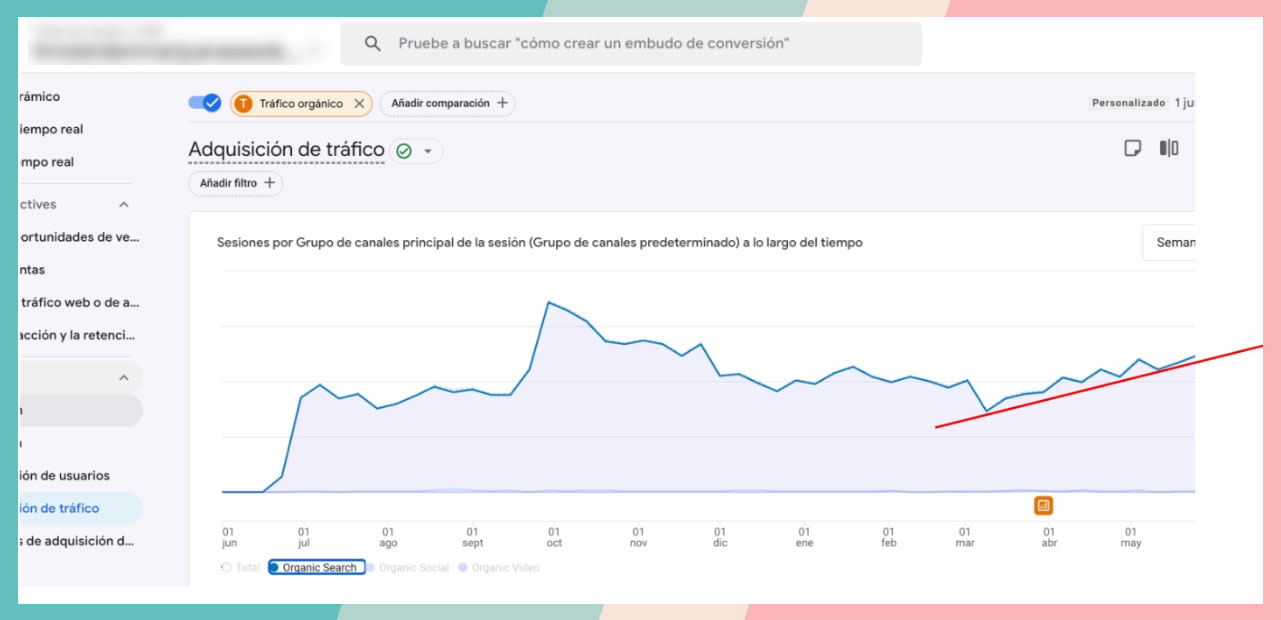Image resolution: width=1281 pixels, height=620 pixels.
Task: Open the dropdown arrow beside report title
Action: click(428, 151)
